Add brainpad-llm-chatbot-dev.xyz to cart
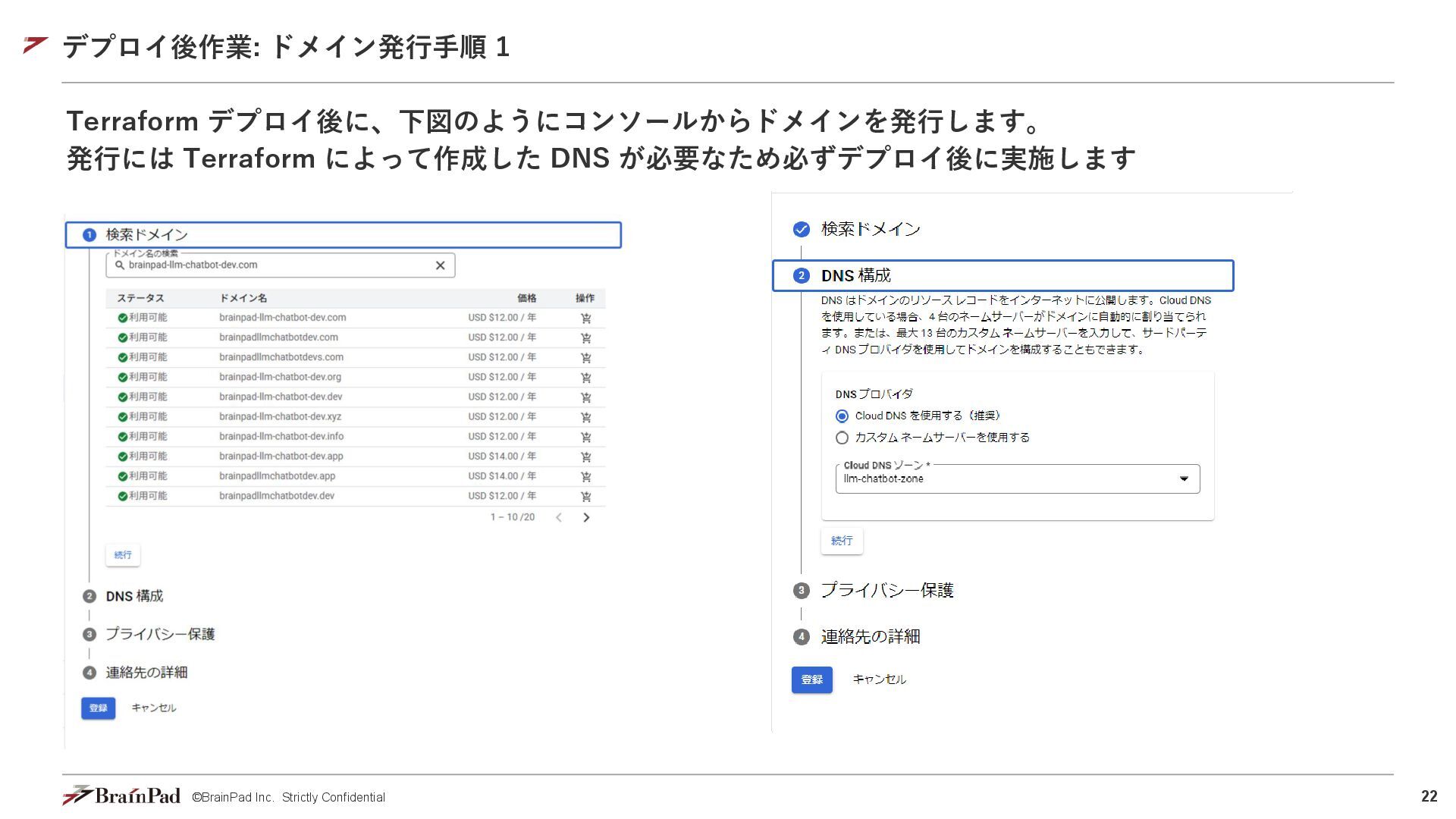 pyautogui.click(x=585, y=417)
